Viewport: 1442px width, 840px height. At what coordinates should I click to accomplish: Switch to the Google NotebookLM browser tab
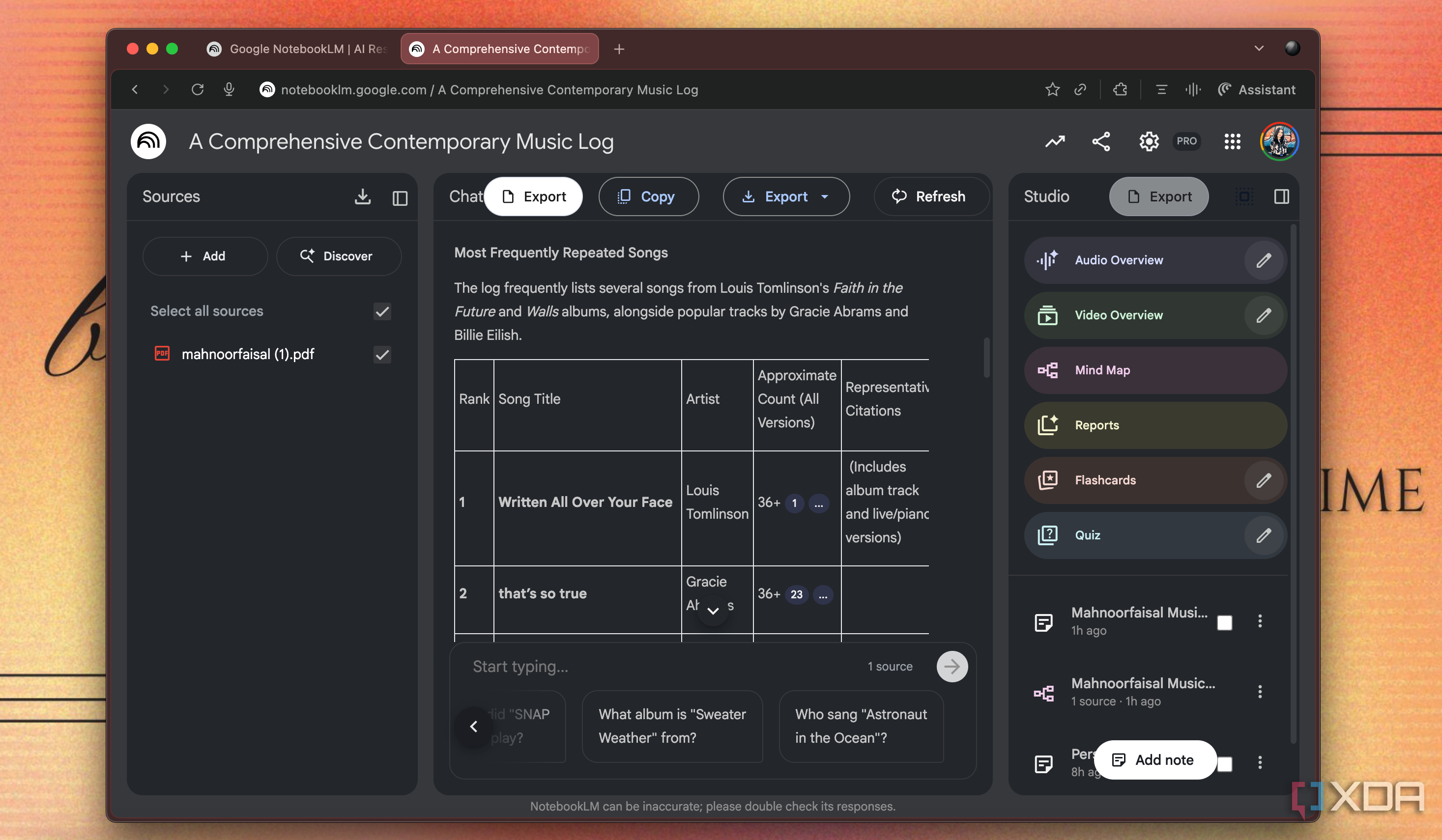[297, 49]
